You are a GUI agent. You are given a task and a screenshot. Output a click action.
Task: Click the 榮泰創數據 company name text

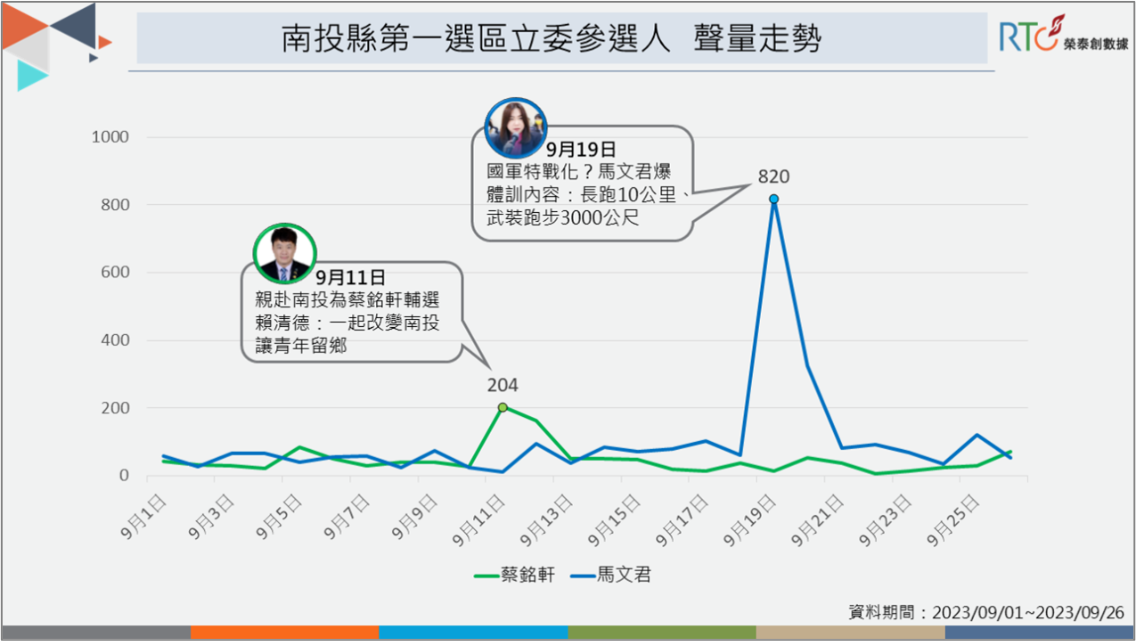[x=1095, y=45]
